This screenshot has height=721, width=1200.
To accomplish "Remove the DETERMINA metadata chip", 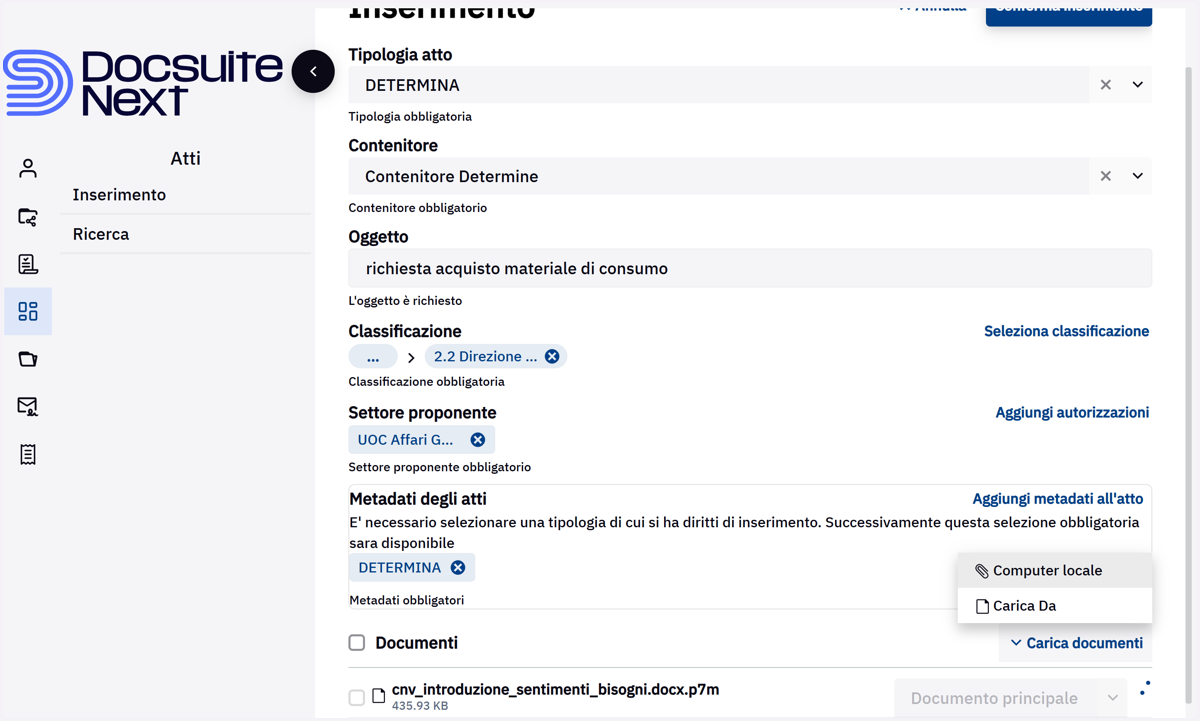I will coord(458,567).
